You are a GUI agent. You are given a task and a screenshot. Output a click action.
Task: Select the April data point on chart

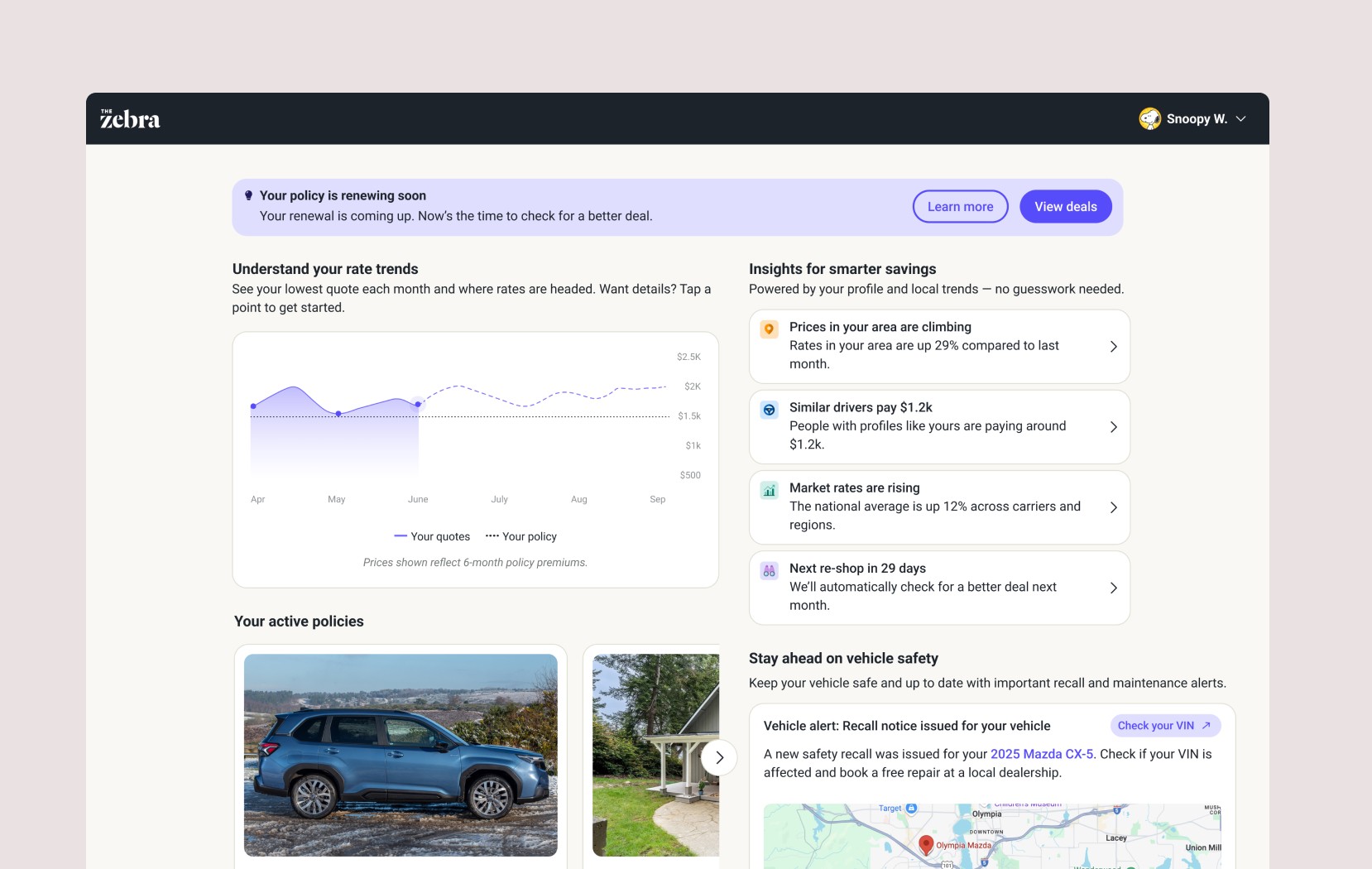(253, 406)
